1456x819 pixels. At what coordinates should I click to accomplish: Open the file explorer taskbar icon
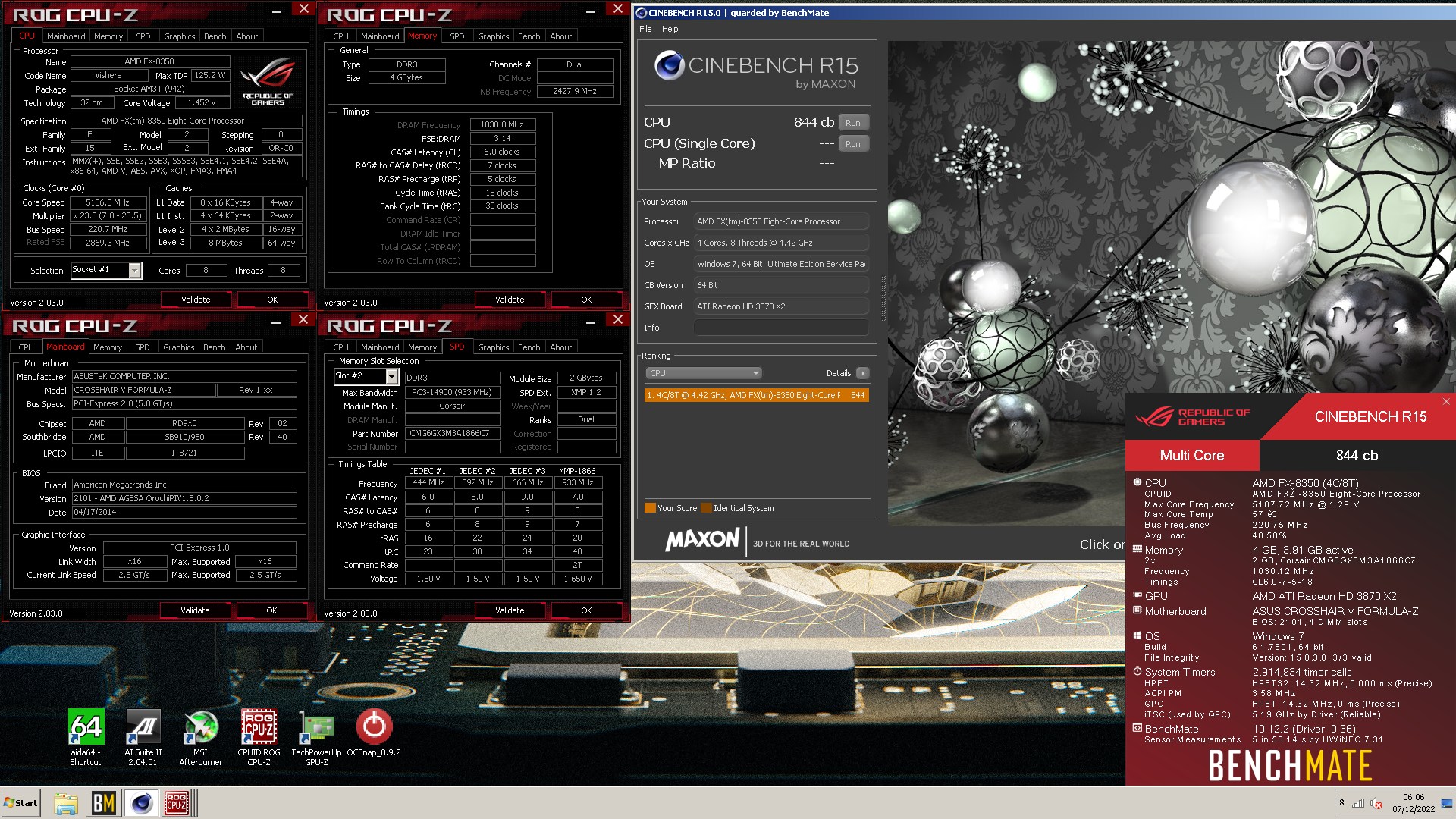(x=66, y=803)
